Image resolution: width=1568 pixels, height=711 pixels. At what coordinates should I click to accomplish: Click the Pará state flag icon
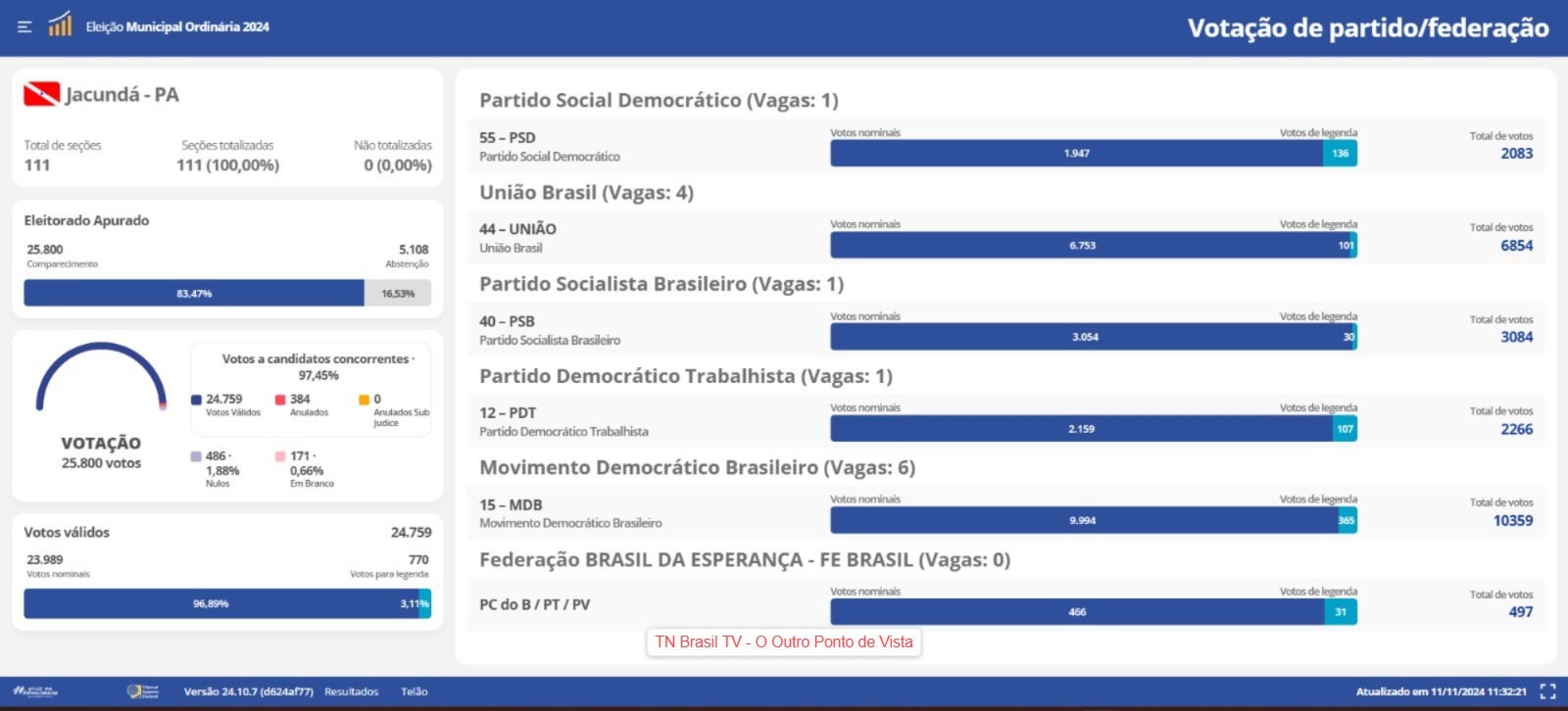[41, 94]
